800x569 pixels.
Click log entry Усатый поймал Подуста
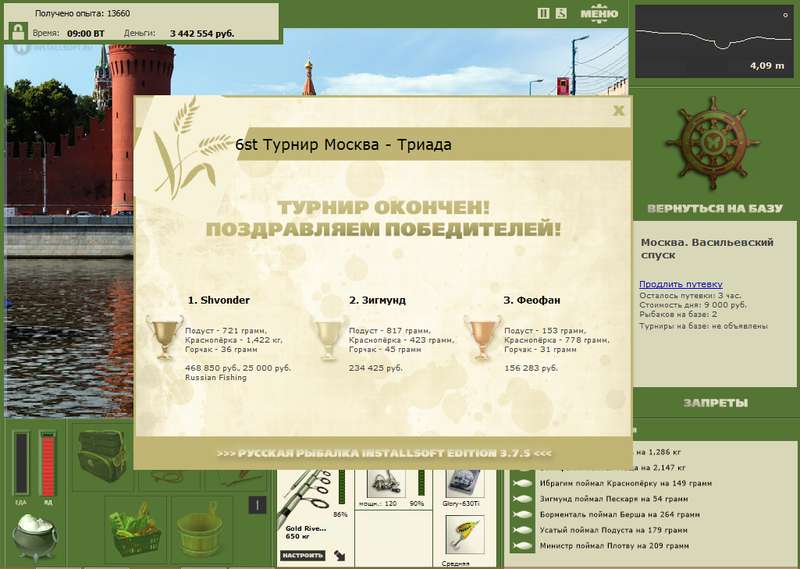(x=614, y=530)
